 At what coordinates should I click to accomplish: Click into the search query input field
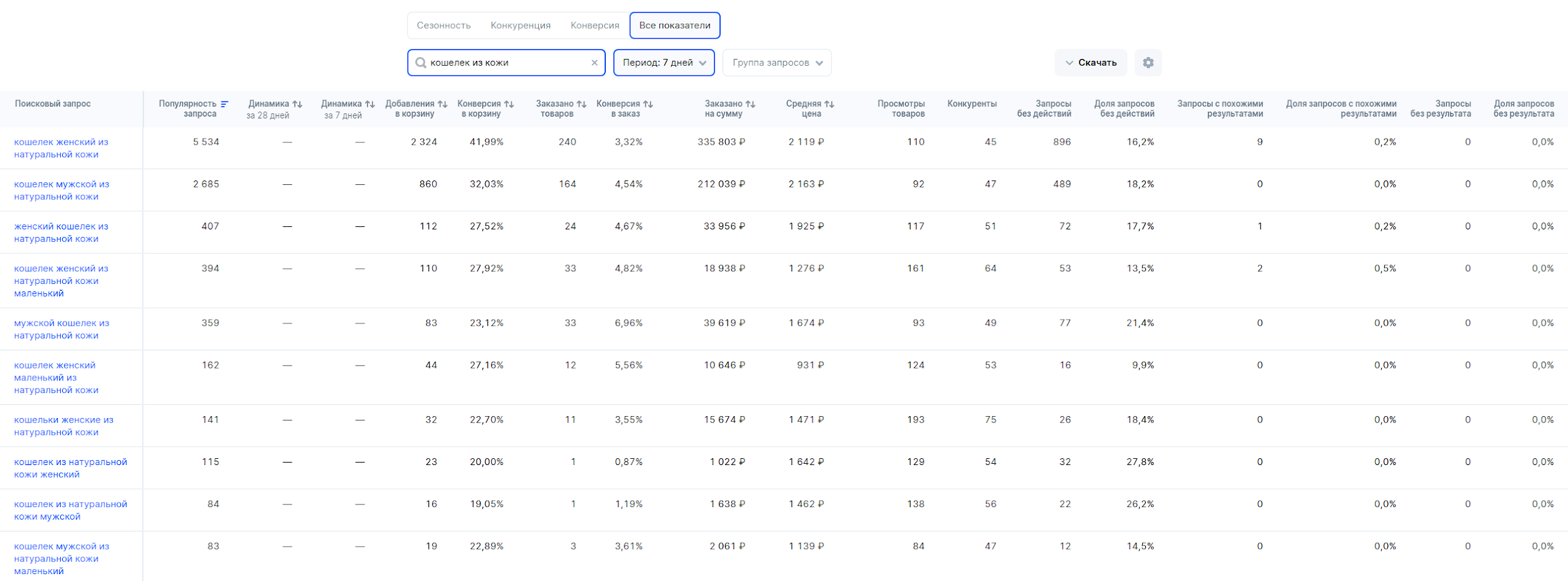point(507,63)
